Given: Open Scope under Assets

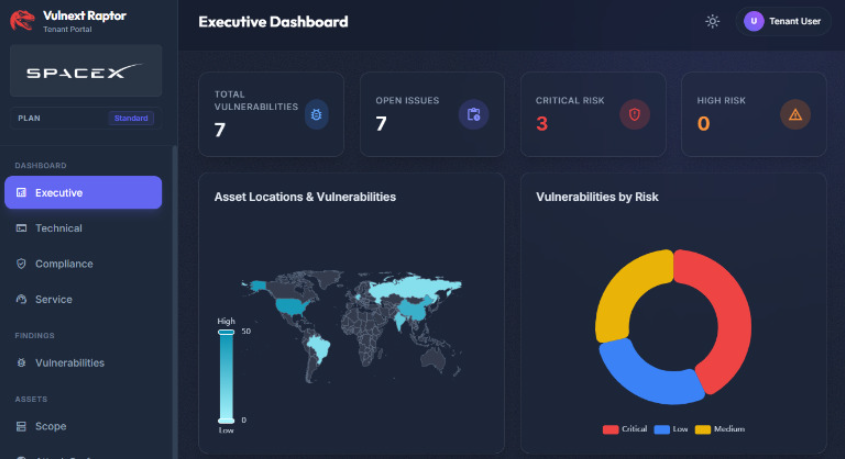Looking at the screenshot, I should coord(83,426).
